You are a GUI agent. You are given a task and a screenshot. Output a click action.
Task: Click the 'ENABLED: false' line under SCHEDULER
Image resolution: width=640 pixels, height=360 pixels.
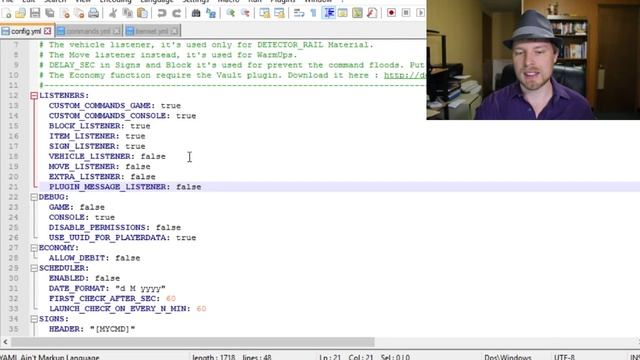(x=84, y=278)
